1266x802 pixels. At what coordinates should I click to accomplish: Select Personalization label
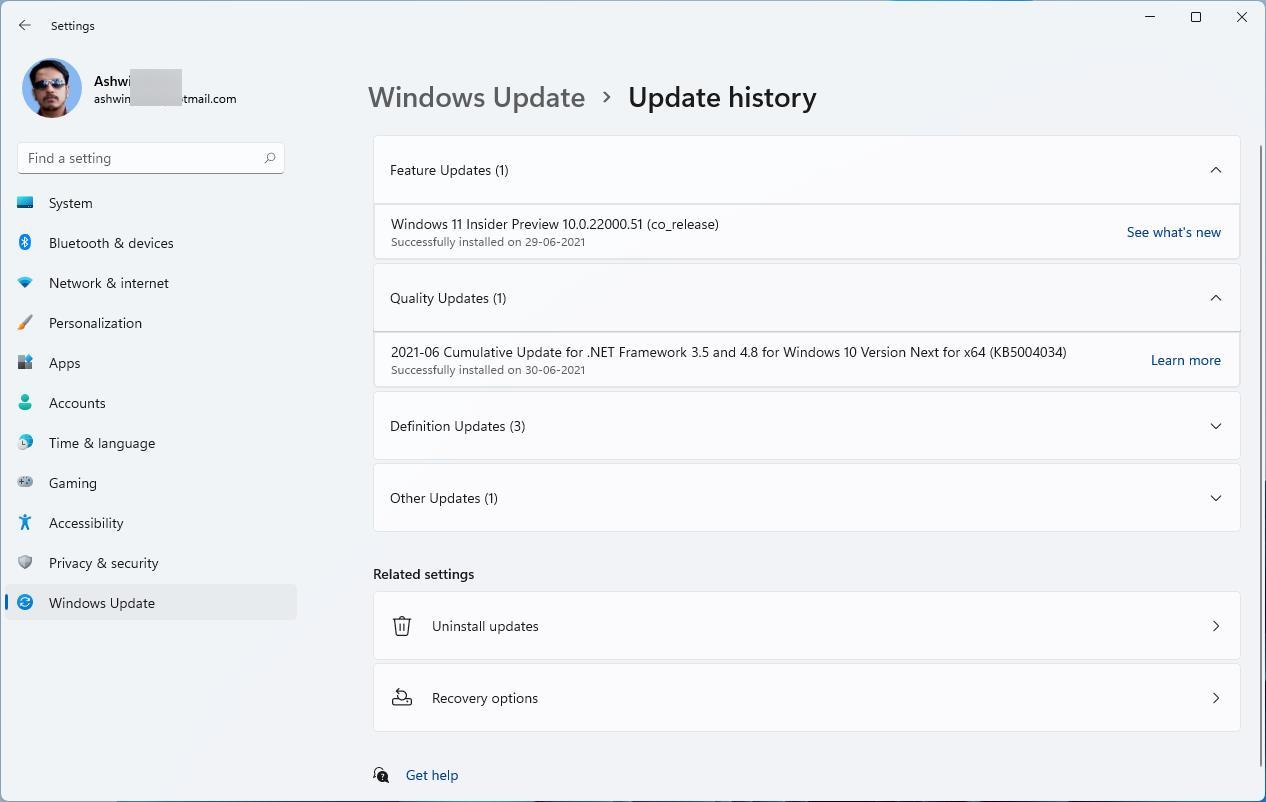(95, 323)
